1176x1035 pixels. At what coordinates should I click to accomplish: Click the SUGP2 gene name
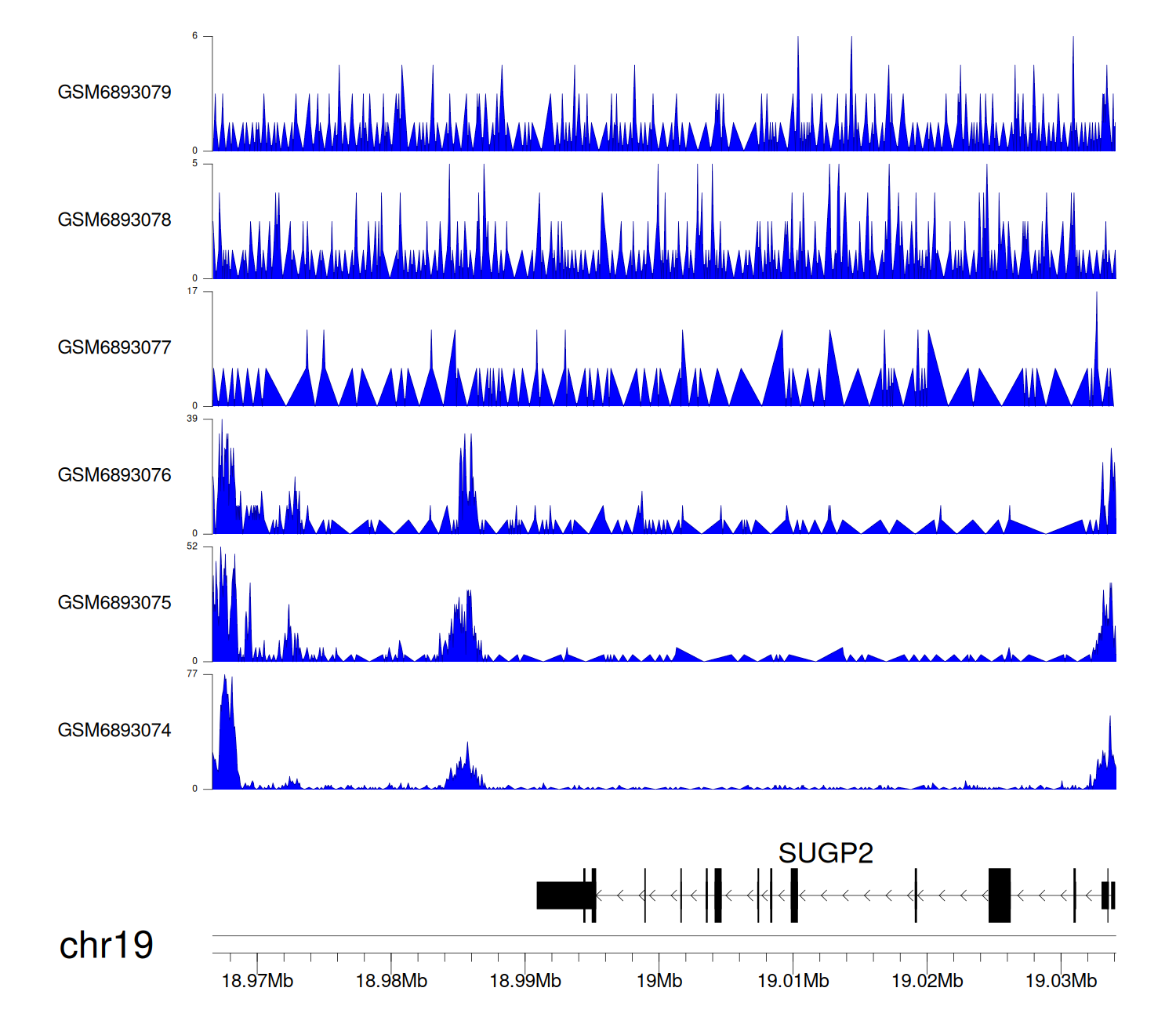(x=826, y=853)
